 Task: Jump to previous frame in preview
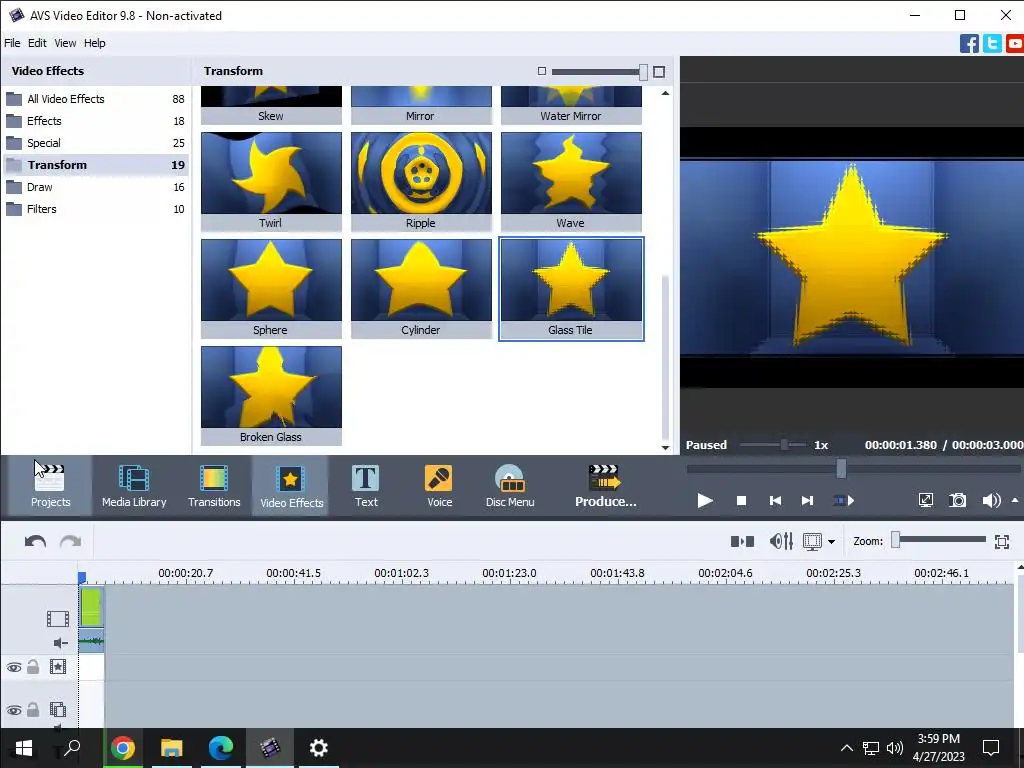[x=775, y=501]
